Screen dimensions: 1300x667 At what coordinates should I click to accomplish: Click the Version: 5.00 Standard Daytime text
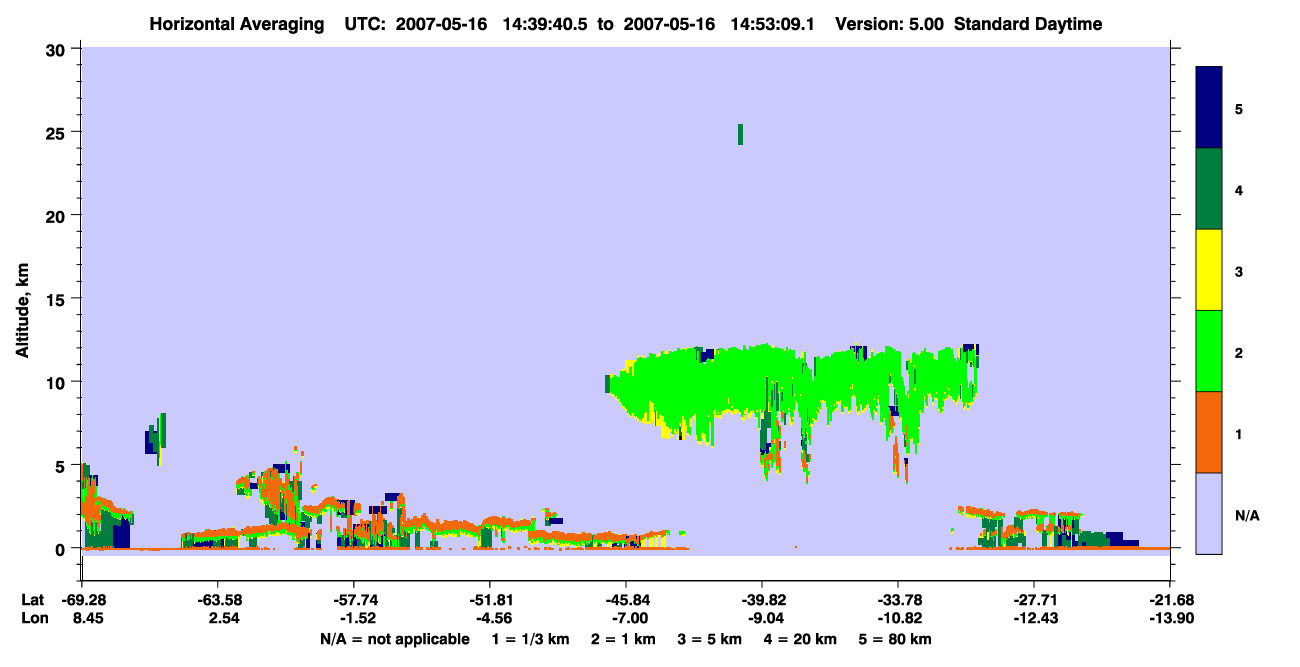click(969, 24)
